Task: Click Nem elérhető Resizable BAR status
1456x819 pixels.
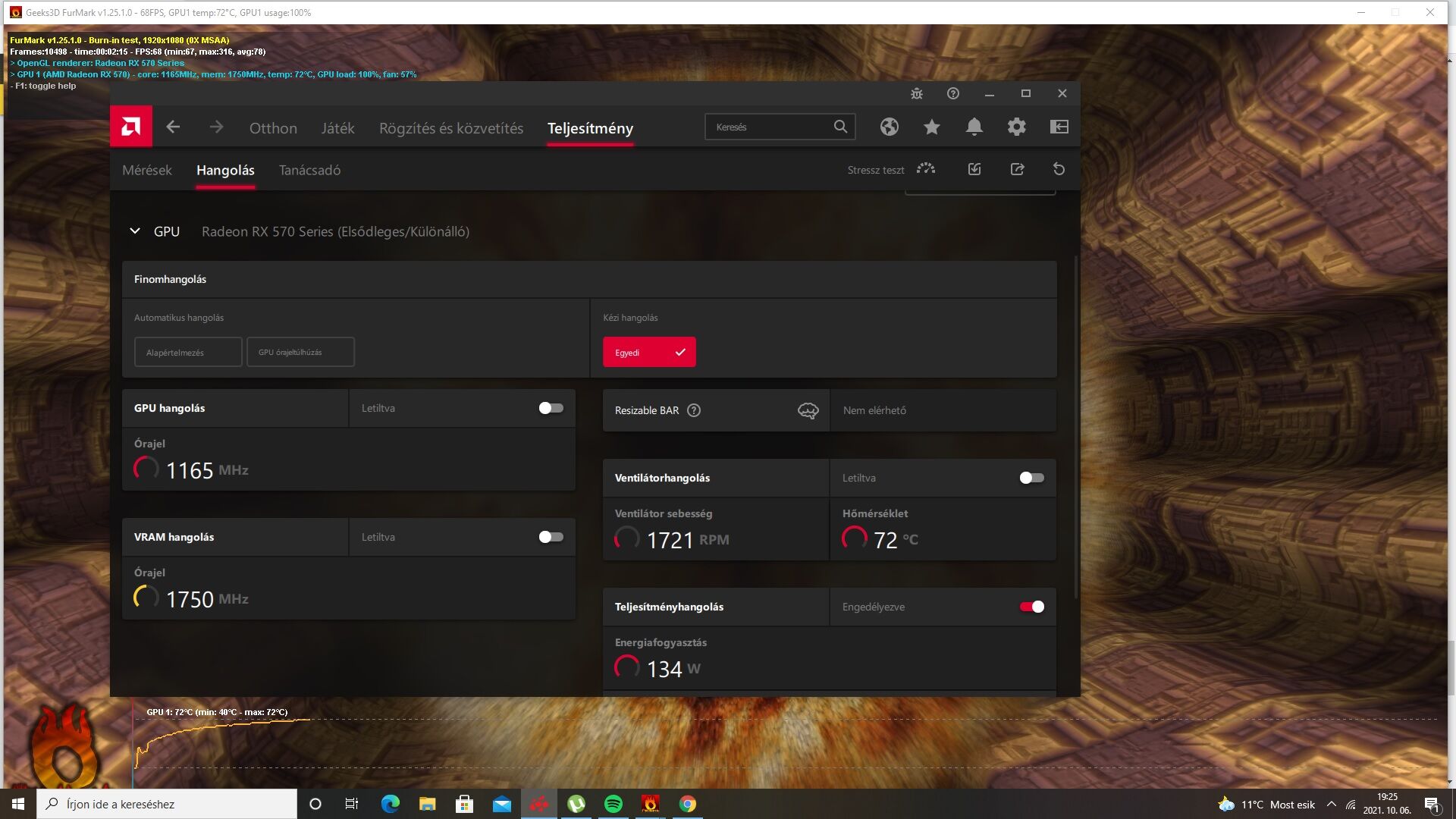Action: point(874,410)
